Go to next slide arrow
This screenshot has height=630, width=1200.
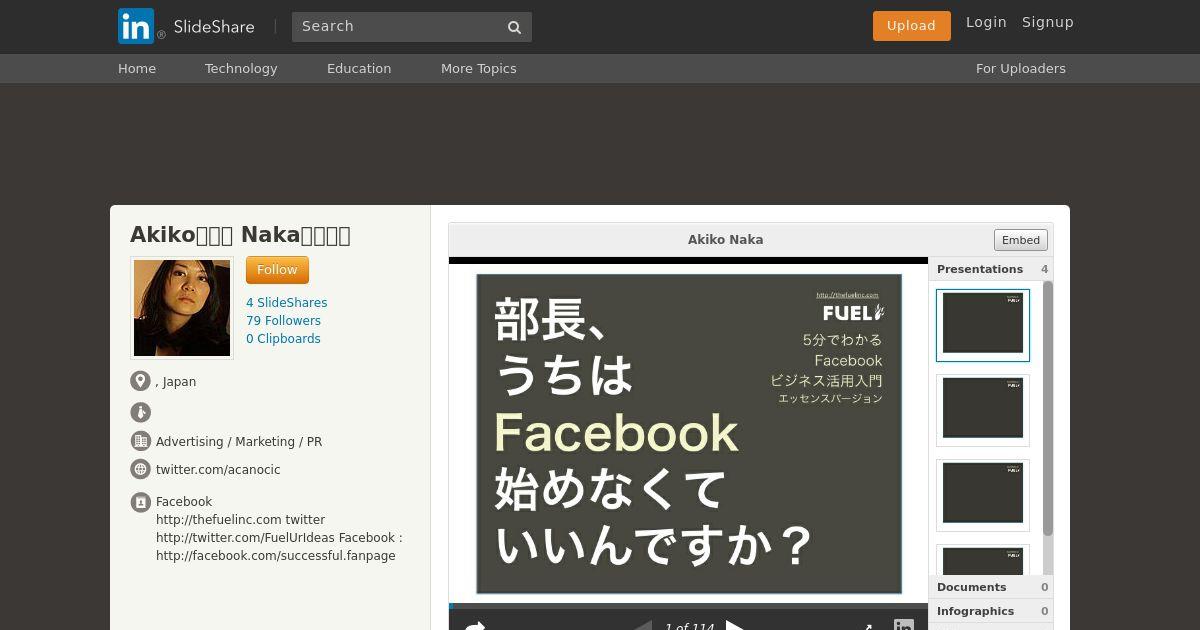click(x=735, y=625)
